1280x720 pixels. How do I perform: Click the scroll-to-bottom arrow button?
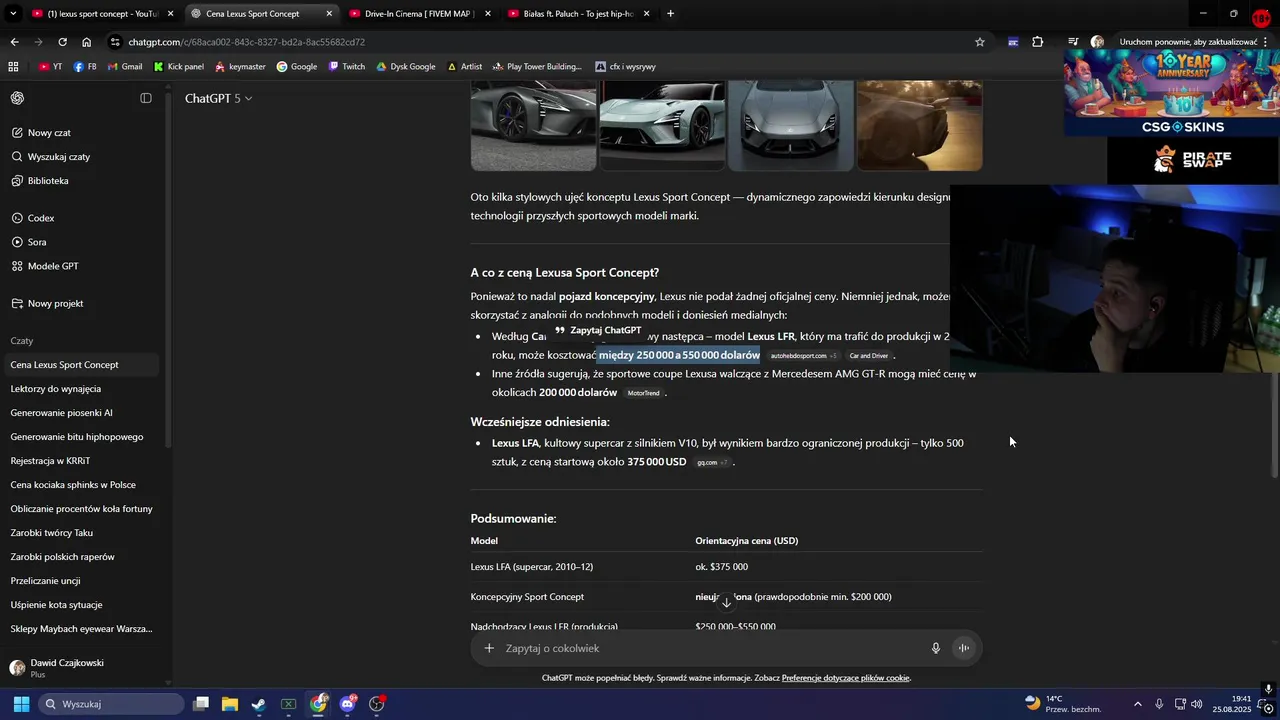tap(727, 602)
